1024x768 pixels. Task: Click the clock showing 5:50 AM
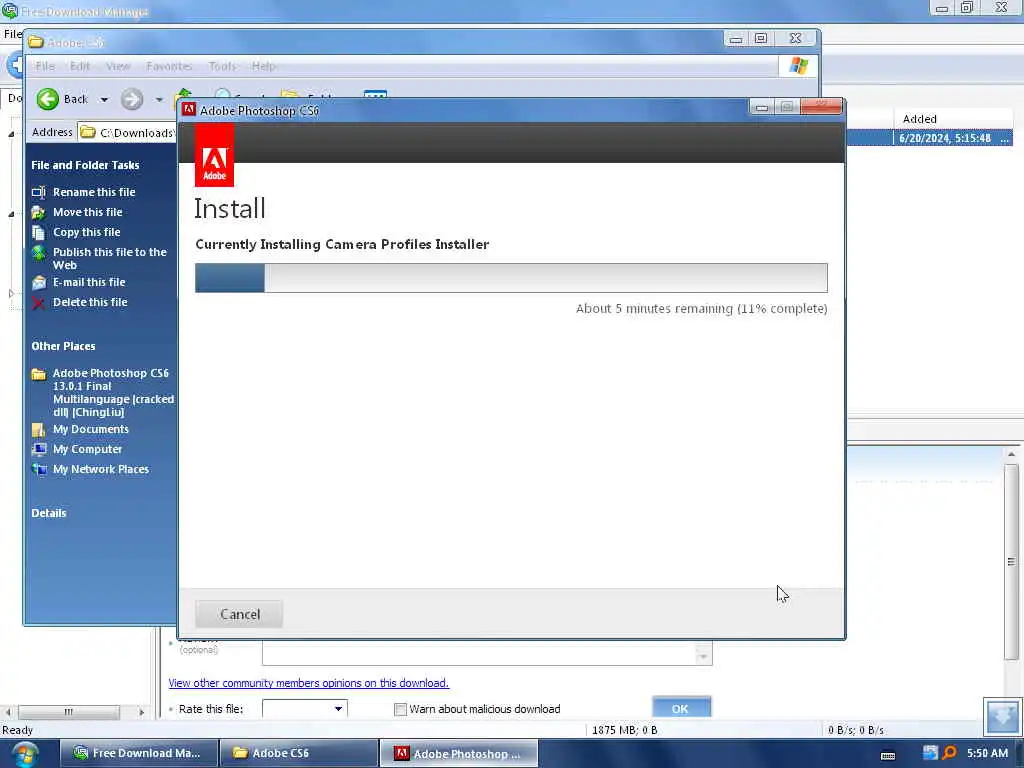pyautogui.click(x=987, y=753)
